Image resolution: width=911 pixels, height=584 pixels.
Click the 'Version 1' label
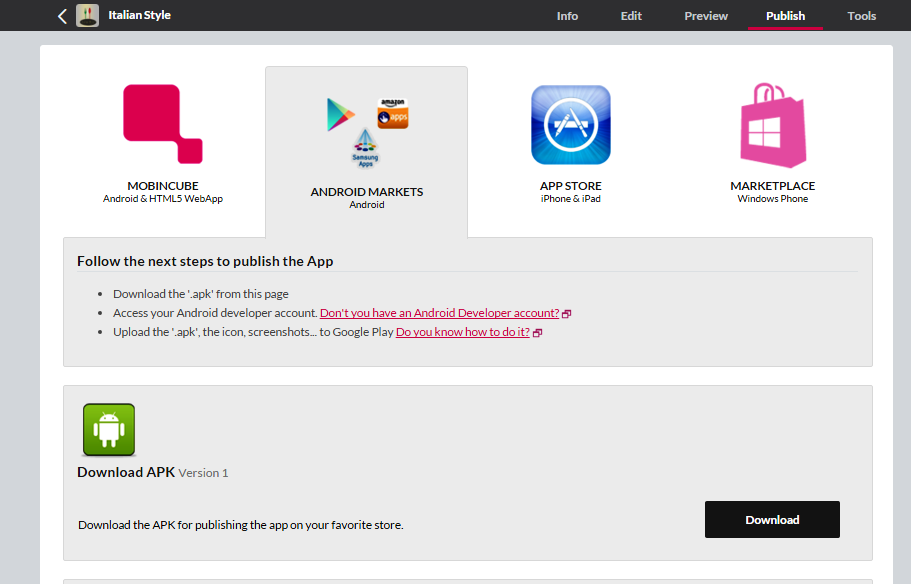tap(203, 473)
